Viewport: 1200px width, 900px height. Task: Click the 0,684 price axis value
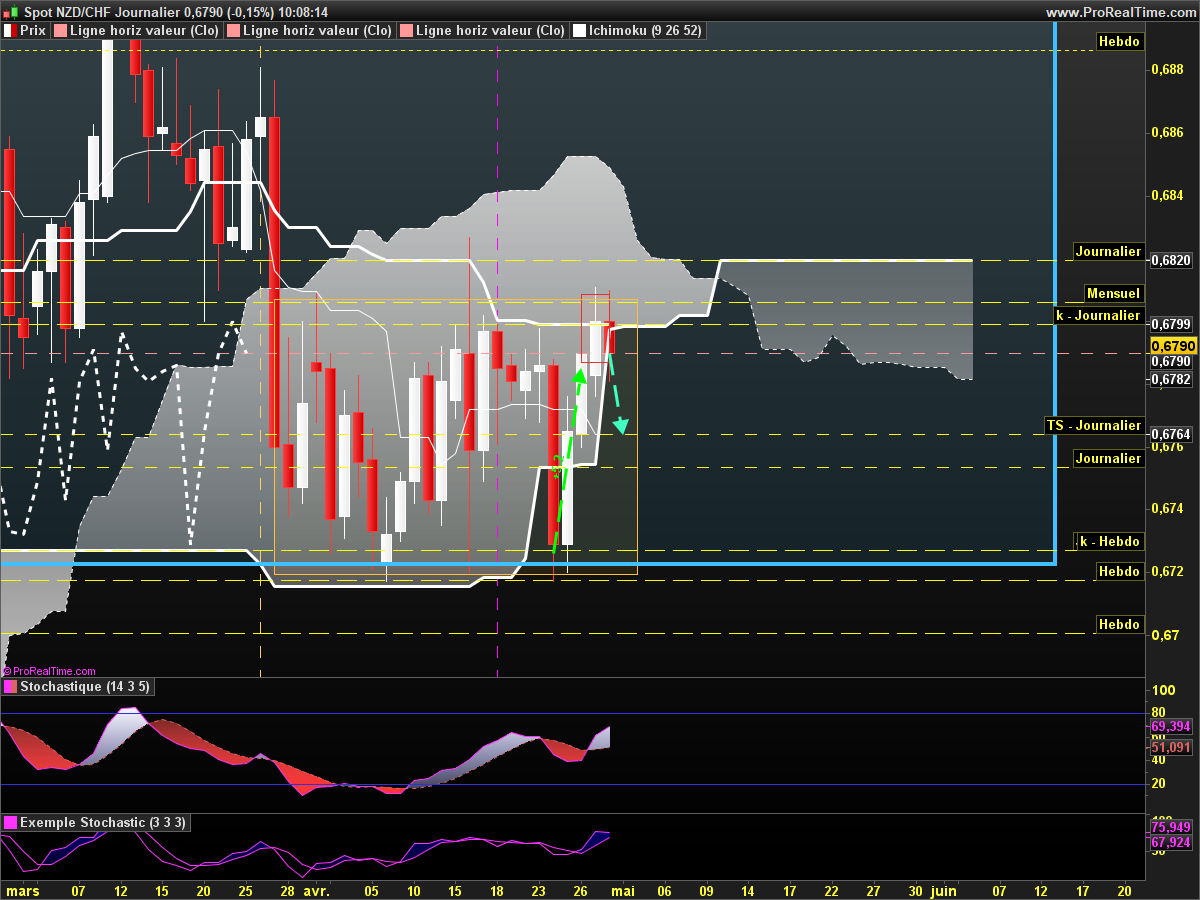coord(1166,196)
